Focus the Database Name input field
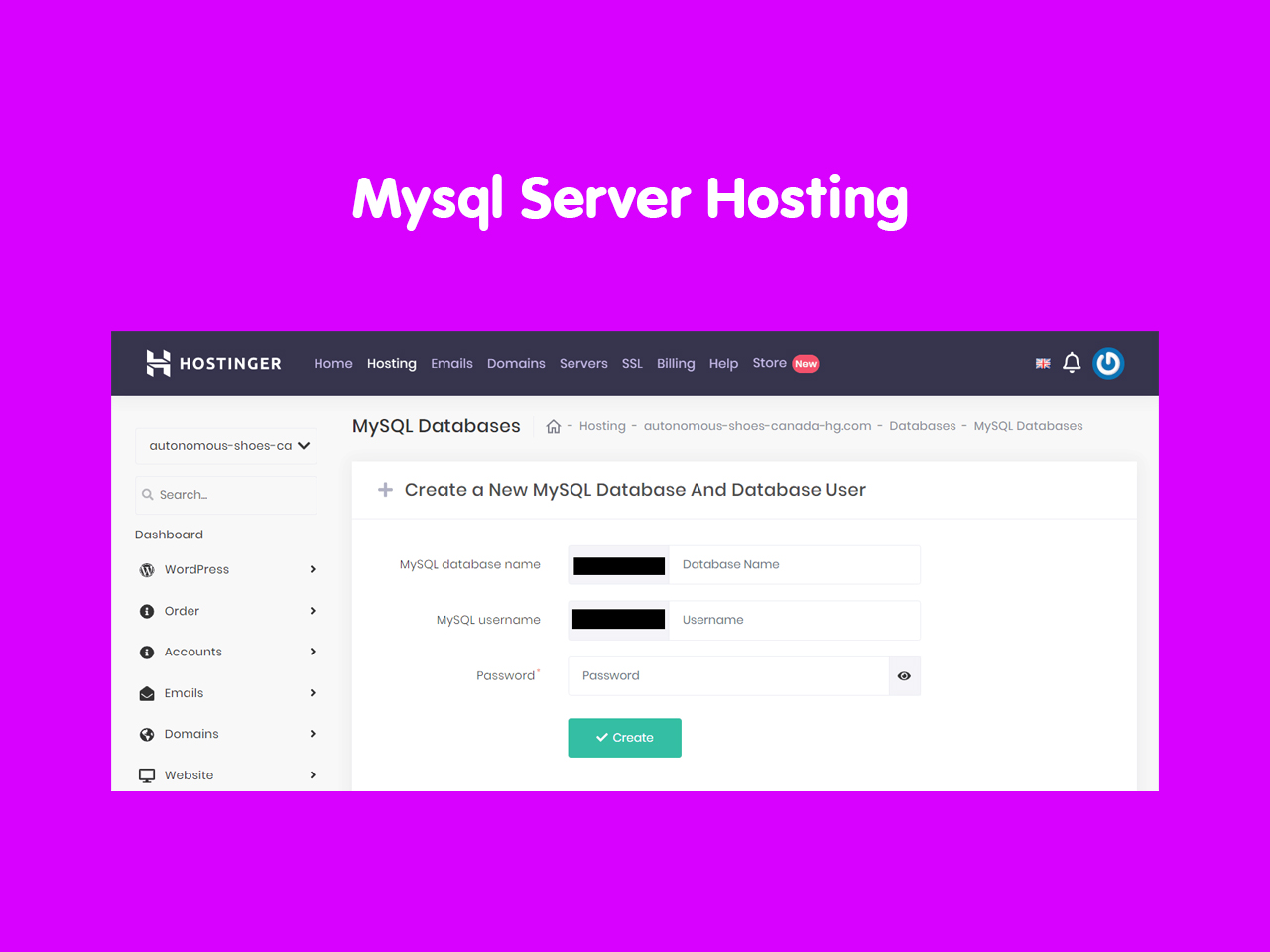Screen dimensions: 1270x952 (794, 565)
